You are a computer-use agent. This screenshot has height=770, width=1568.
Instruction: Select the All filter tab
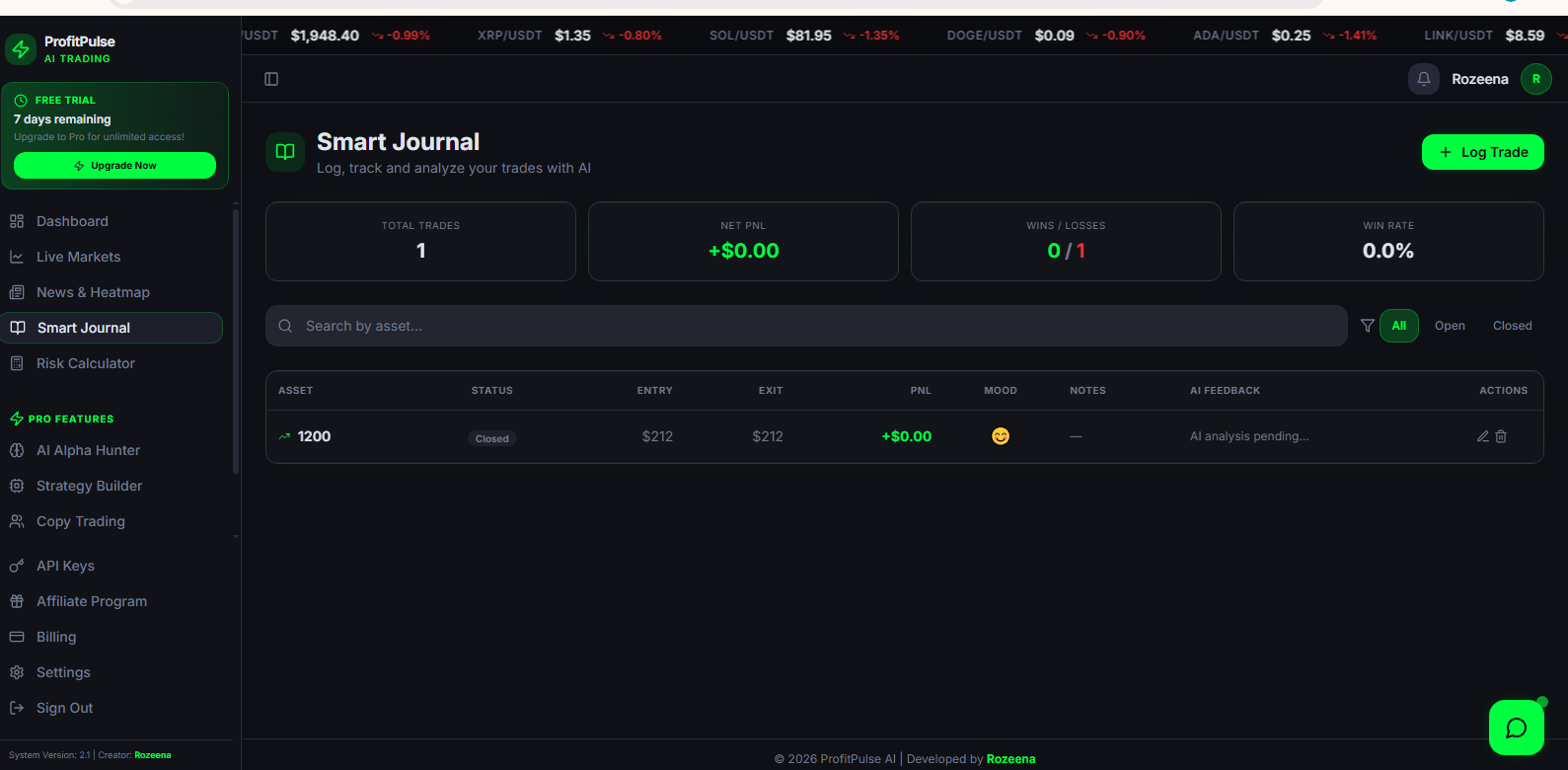tap(1398, 326)
